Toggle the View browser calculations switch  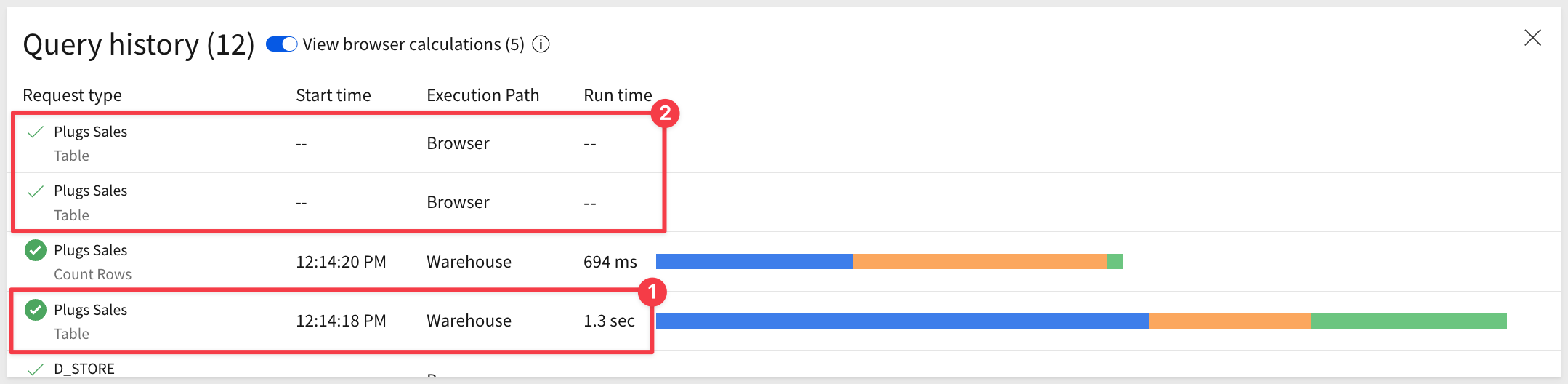pyautogui.click(x=281, y=44)
